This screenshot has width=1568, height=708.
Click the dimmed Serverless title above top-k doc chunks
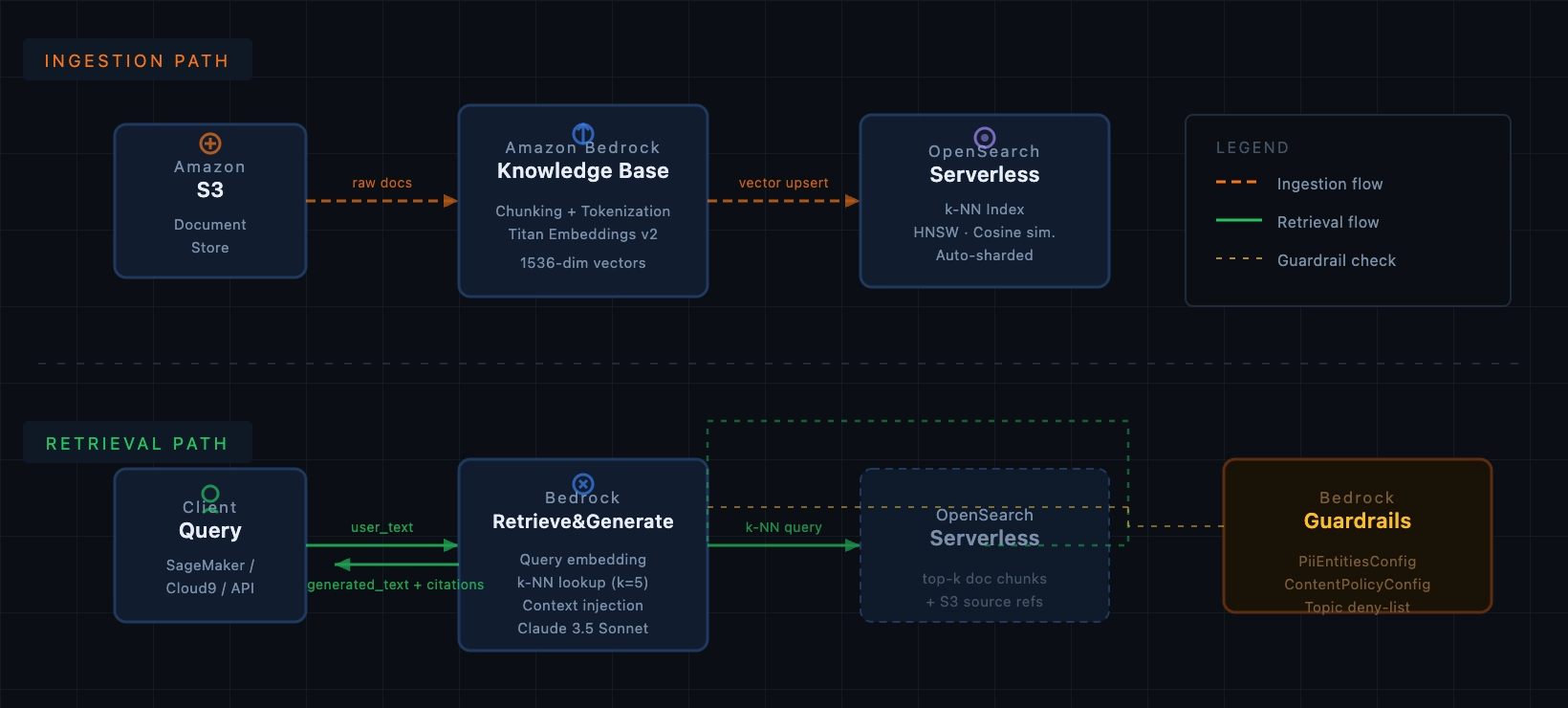(985, 539)
